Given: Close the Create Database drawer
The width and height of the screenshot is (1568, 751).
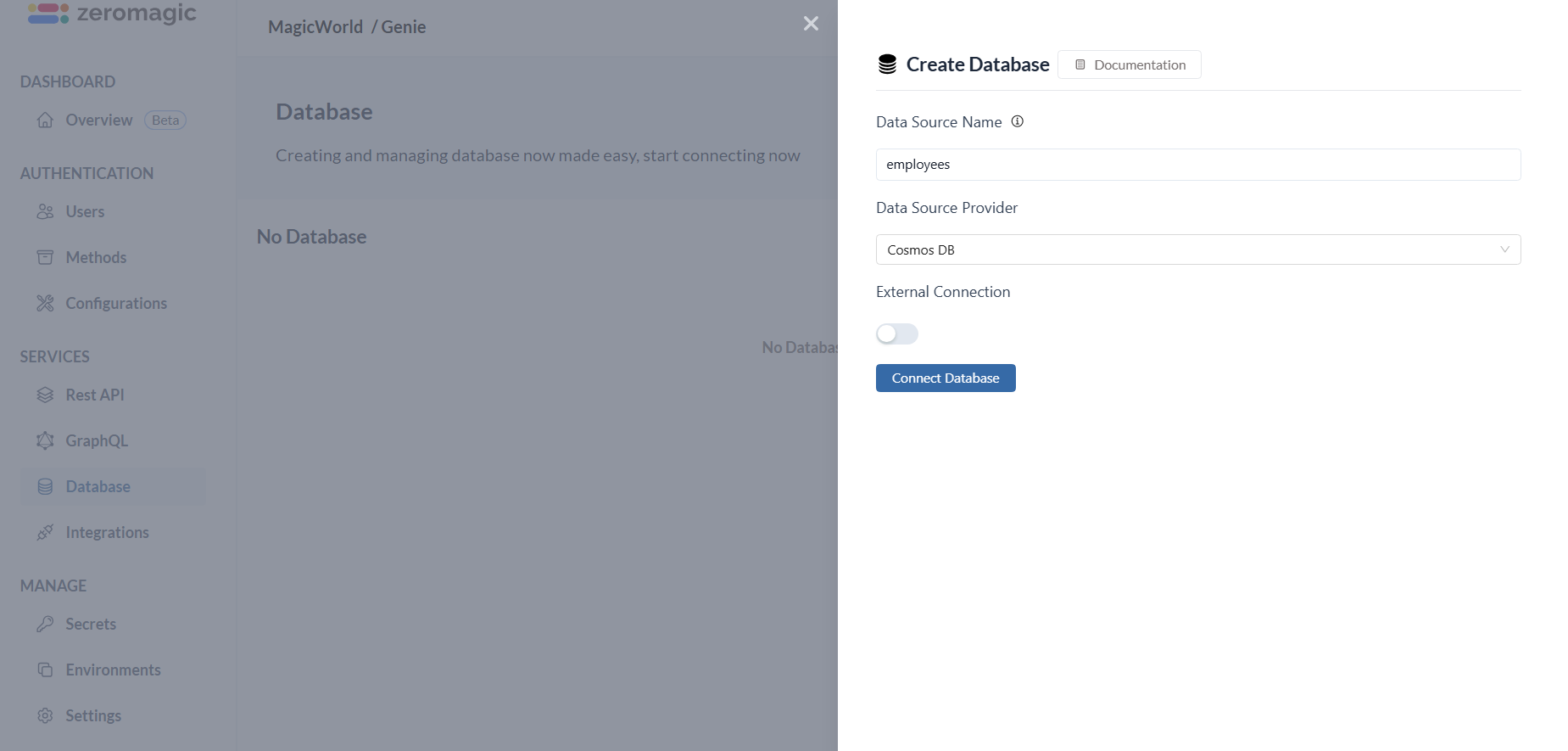Looking at the screenshot, I should pyautogui.click(x=811, y=24).
